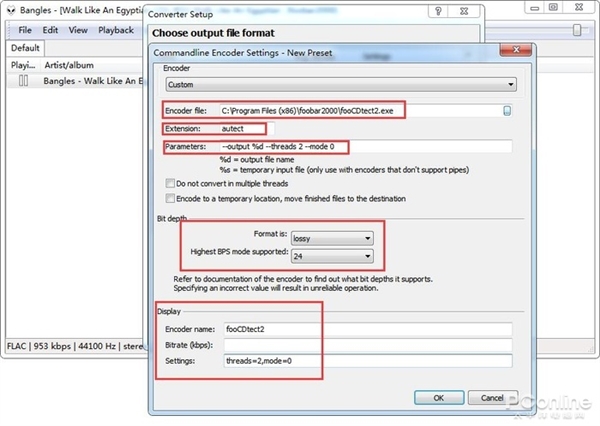Click the browse icon beside Encoder file
The height and width of the screenshot is (426, 600).
click(507, 110)
